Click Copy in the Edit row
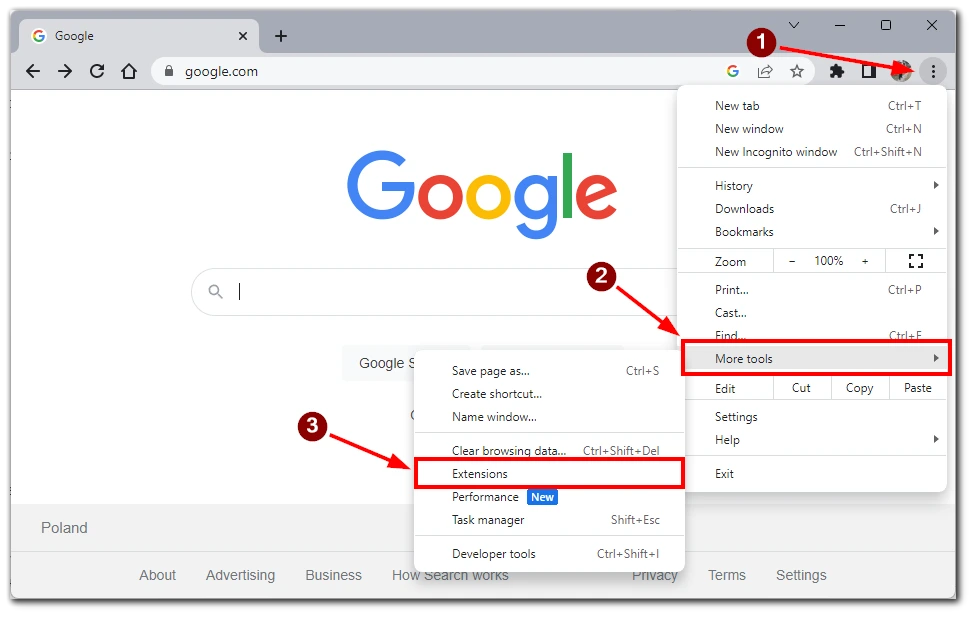 [x=859, y=388]
